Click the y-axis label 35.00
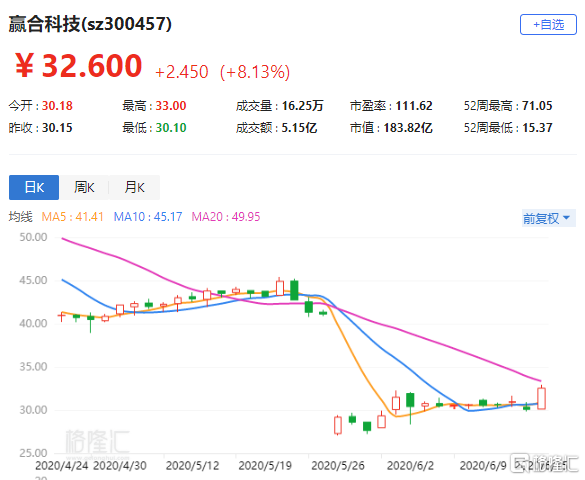Viewport: 585px width, 480px height. [33, 367]
